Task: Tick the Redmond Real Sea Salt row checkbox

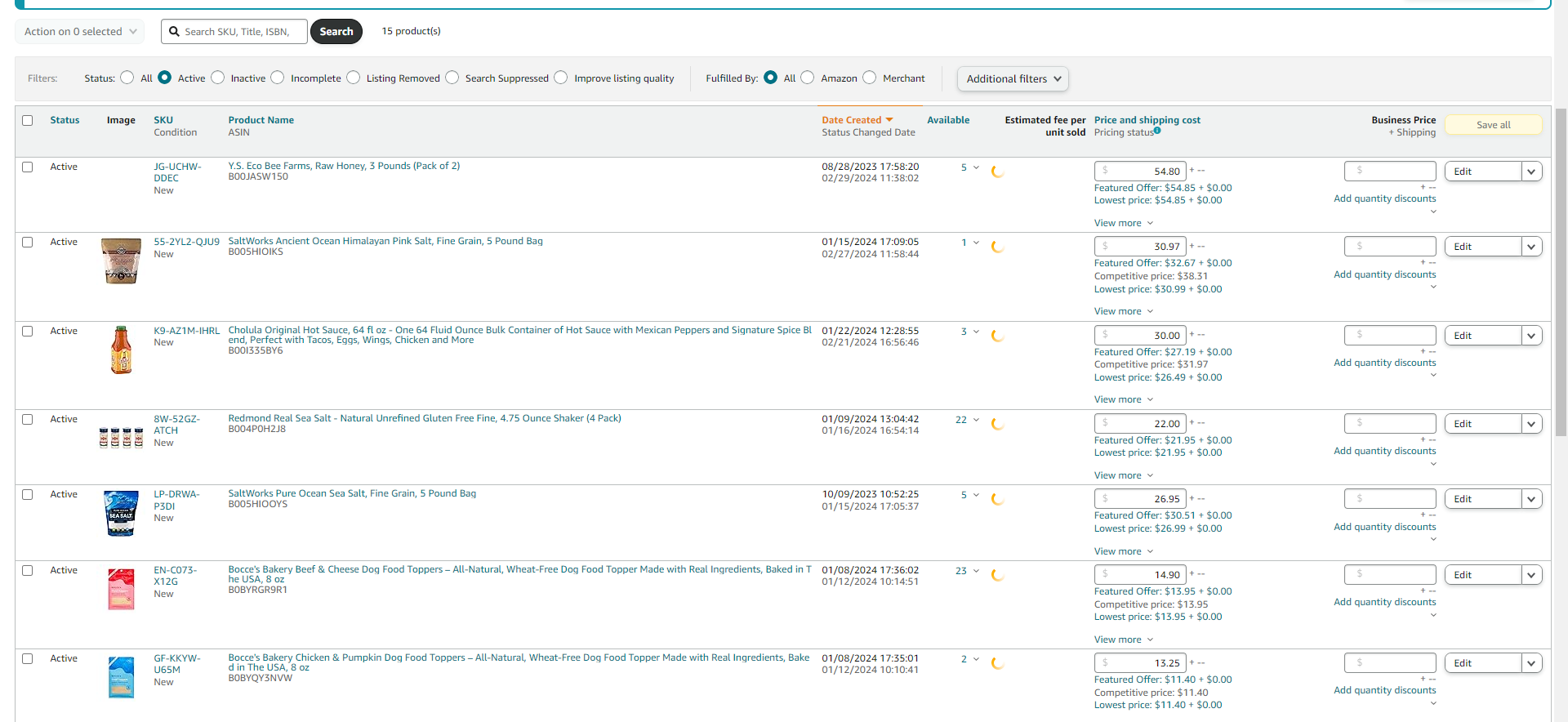Action: (x=28, y=420)
